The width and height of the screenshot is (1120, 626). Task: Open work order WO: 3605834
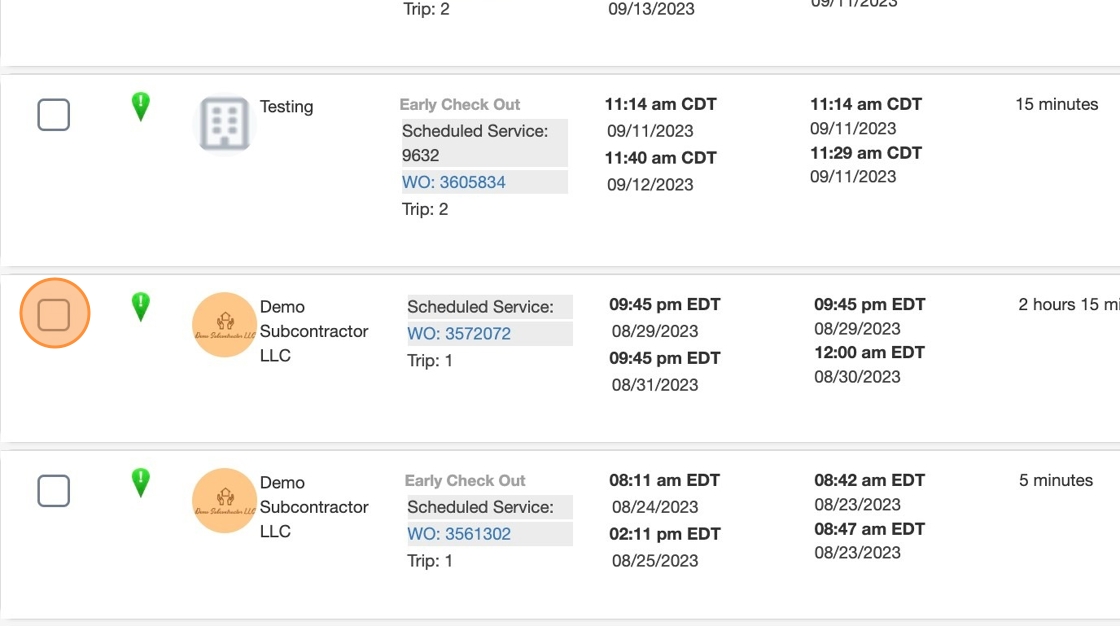pos(454,182)
